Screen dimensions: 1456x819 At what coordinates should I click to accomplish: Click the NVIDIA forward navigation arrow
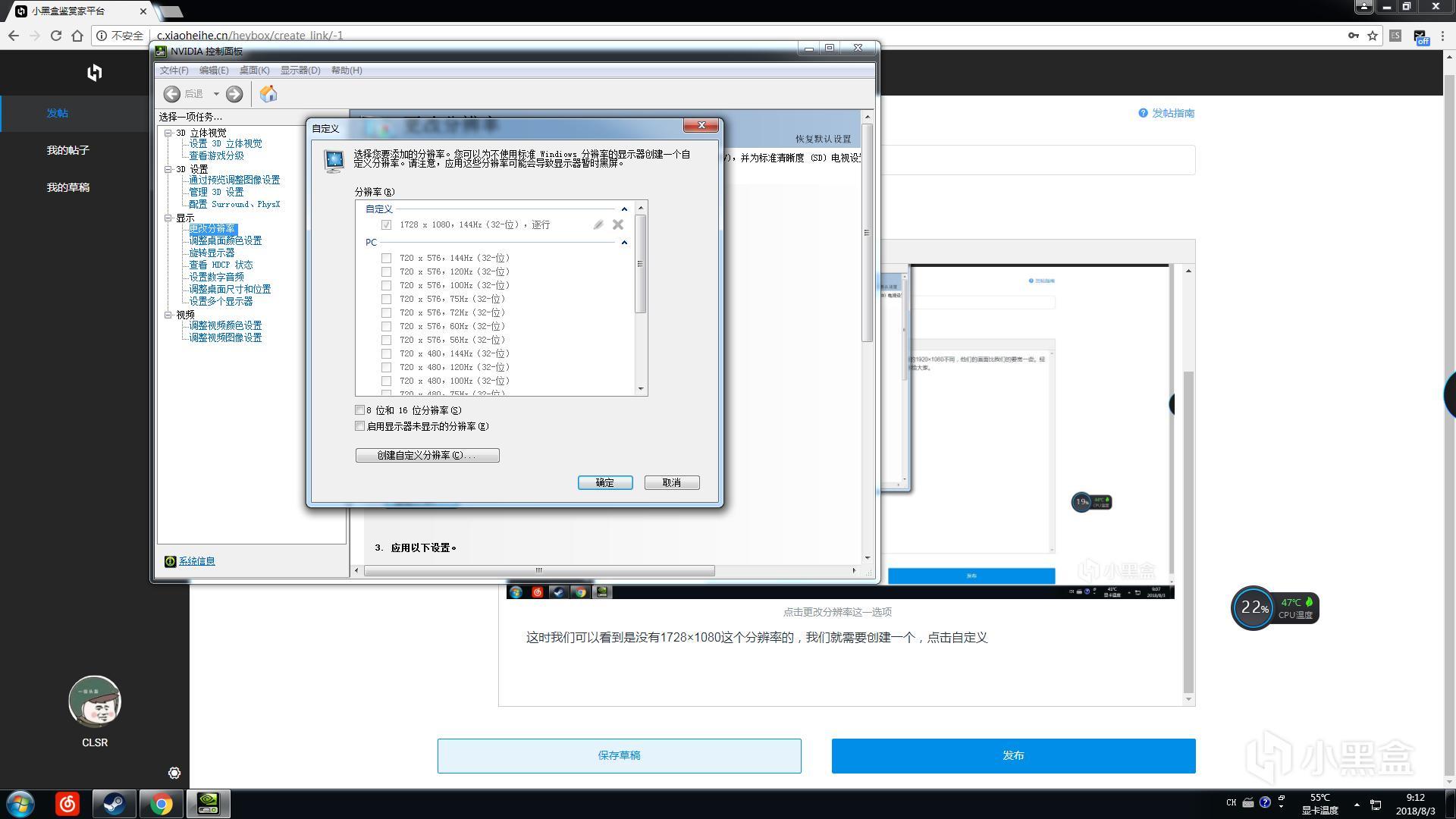click(x=234, y=94)
